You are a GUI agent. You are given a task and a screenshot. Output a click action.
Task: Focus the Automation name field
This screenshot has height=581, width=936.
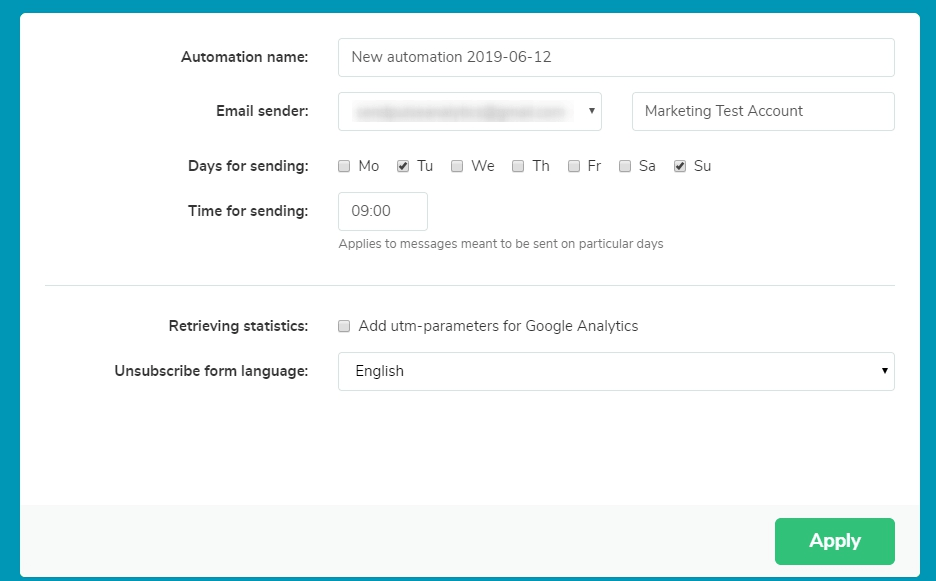pyautogui.click(x=615, y=58)
